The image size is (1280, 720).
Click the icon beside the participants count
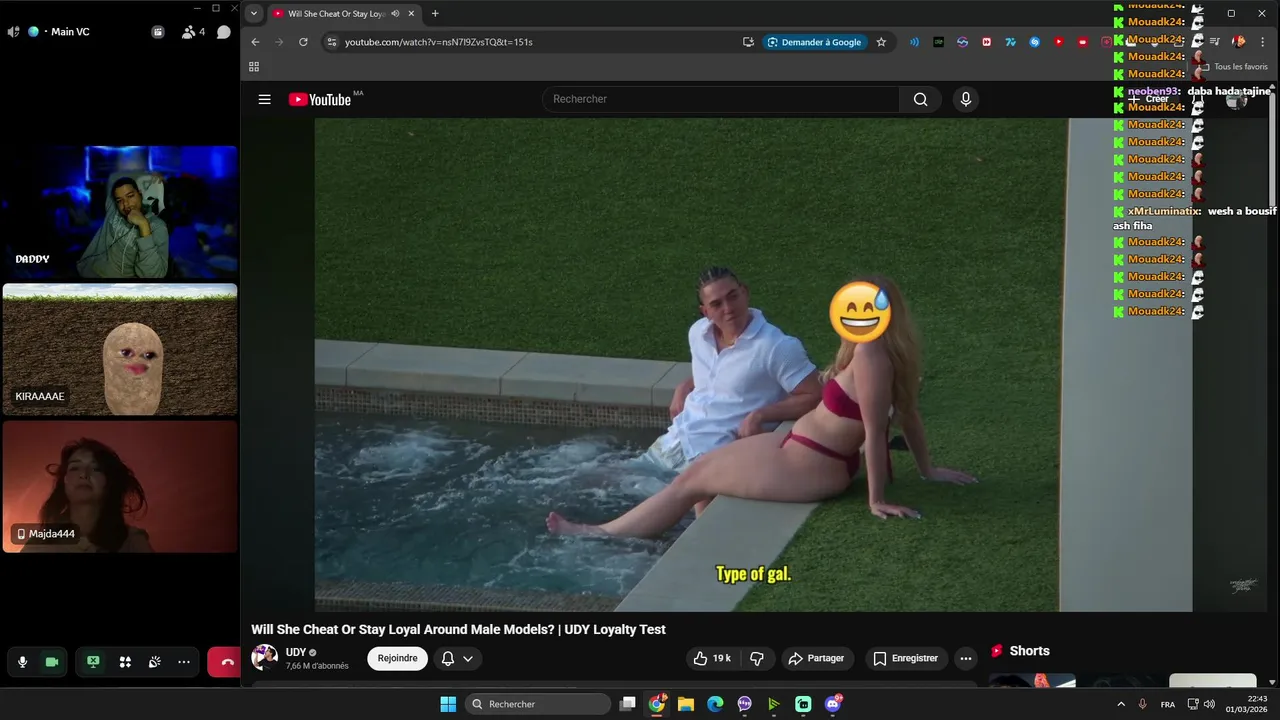click(158, 32)
